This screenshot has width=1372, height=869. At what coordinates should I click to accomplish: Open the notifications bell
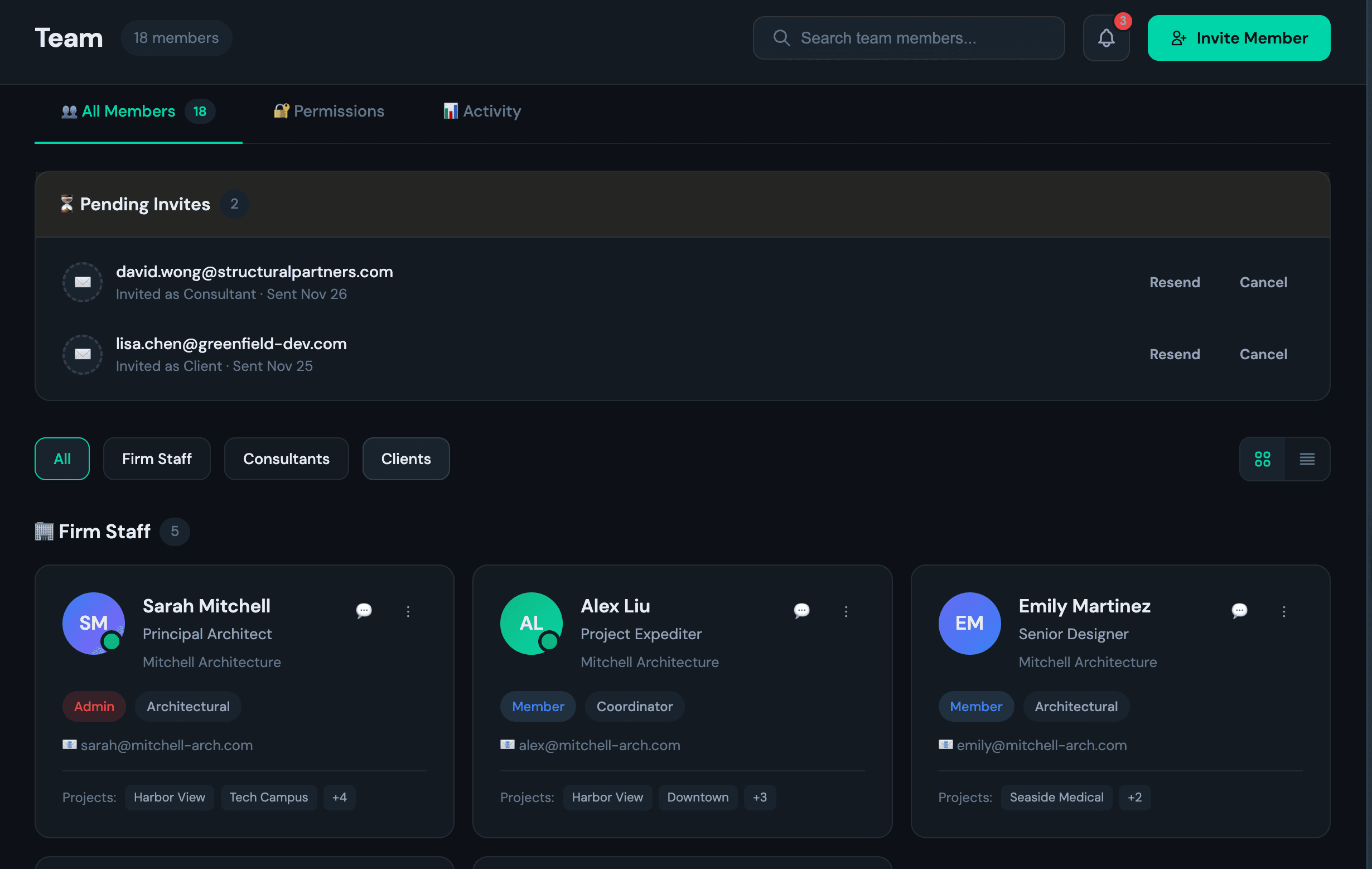coord(1106,38)
